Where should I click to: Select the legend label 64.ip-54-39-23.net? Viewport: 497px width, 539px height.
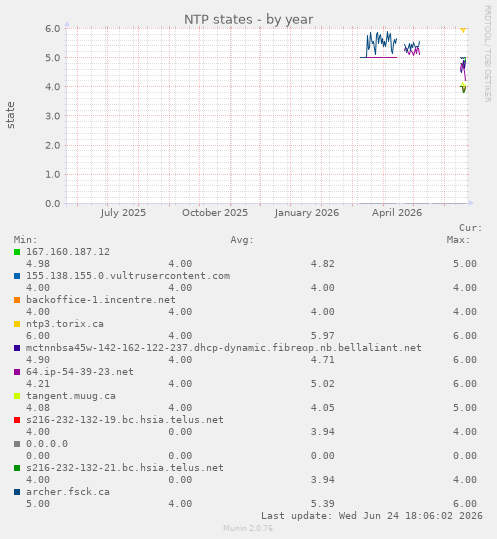pos(80,372)
